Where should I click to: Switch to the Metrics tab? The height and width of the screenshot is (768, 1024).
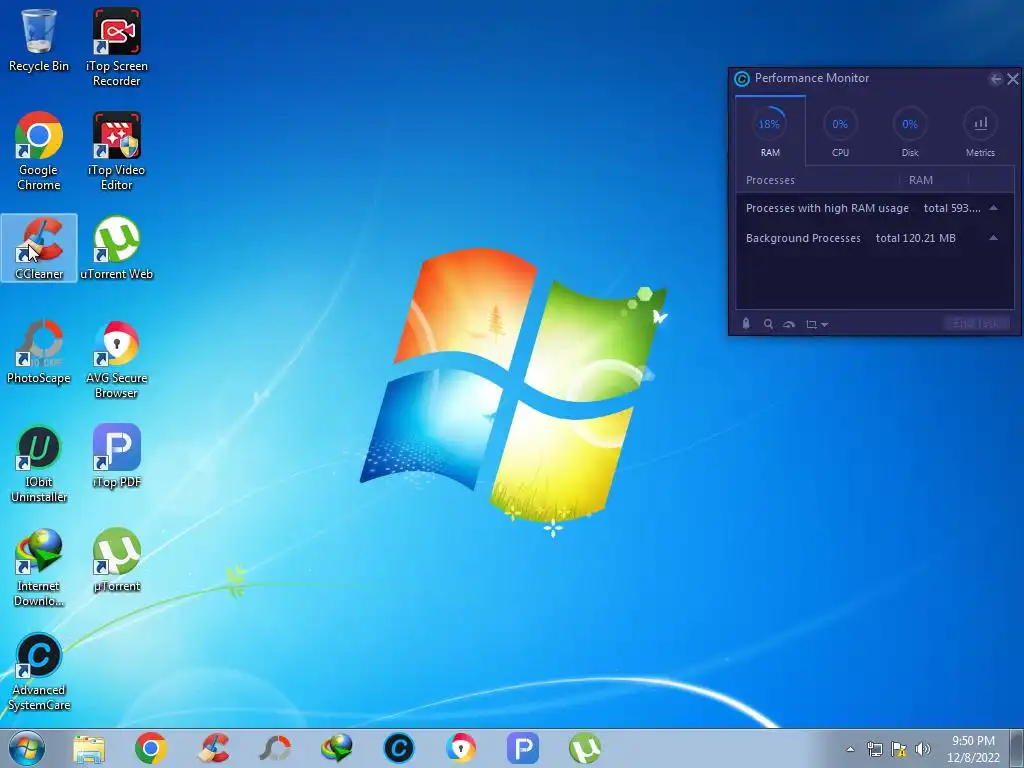coord(980,131)
